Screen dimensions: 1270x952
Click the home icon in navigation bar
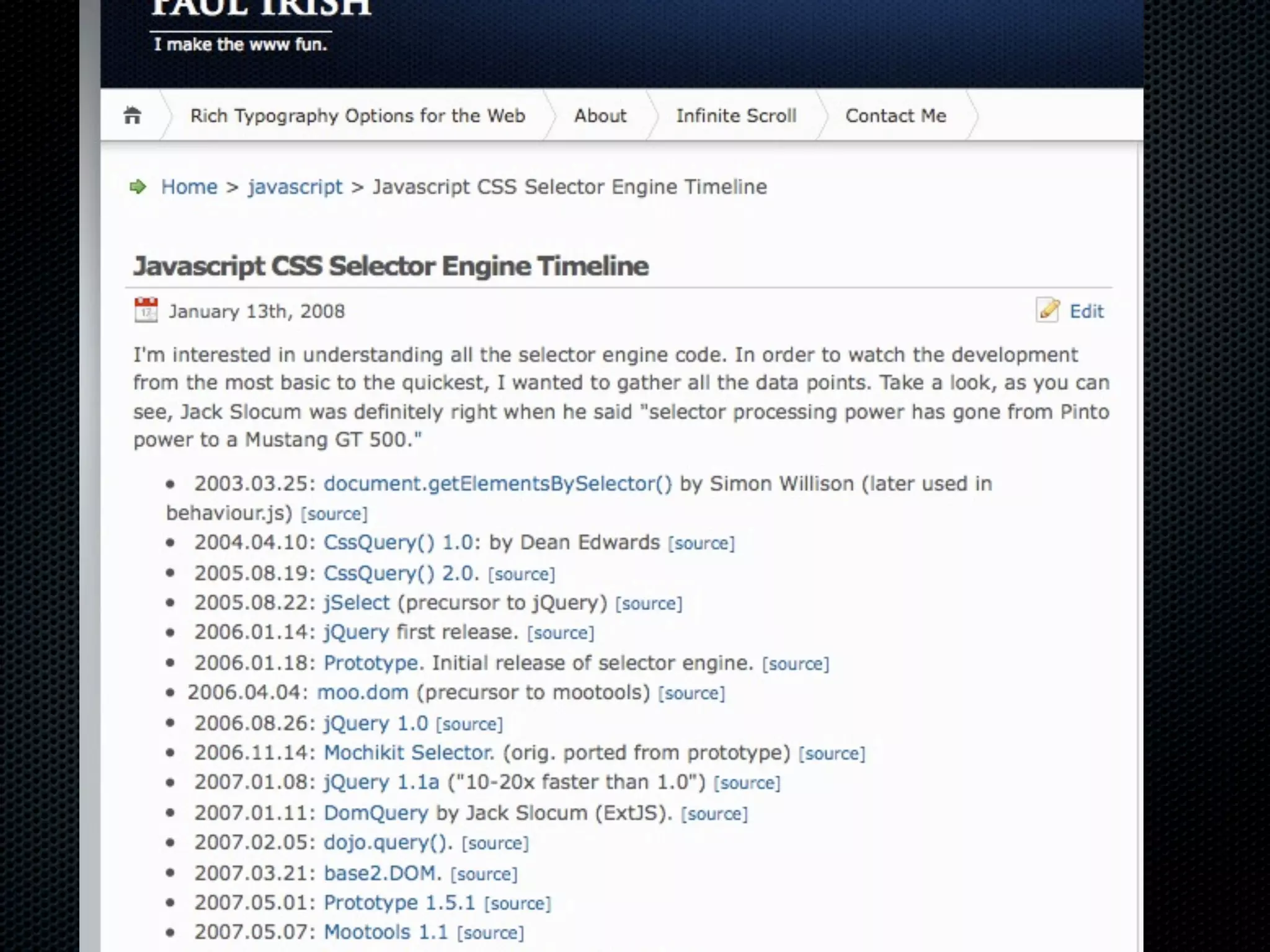tap(132, 115)
